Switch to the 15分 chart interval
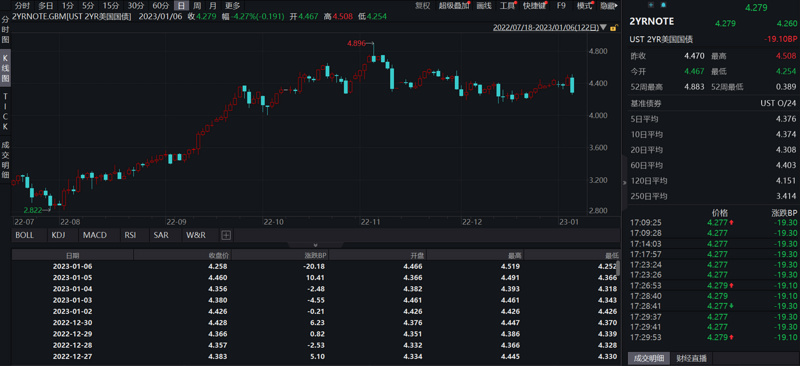800x366 pixels. pyautogui.click(x=111, y=6)
